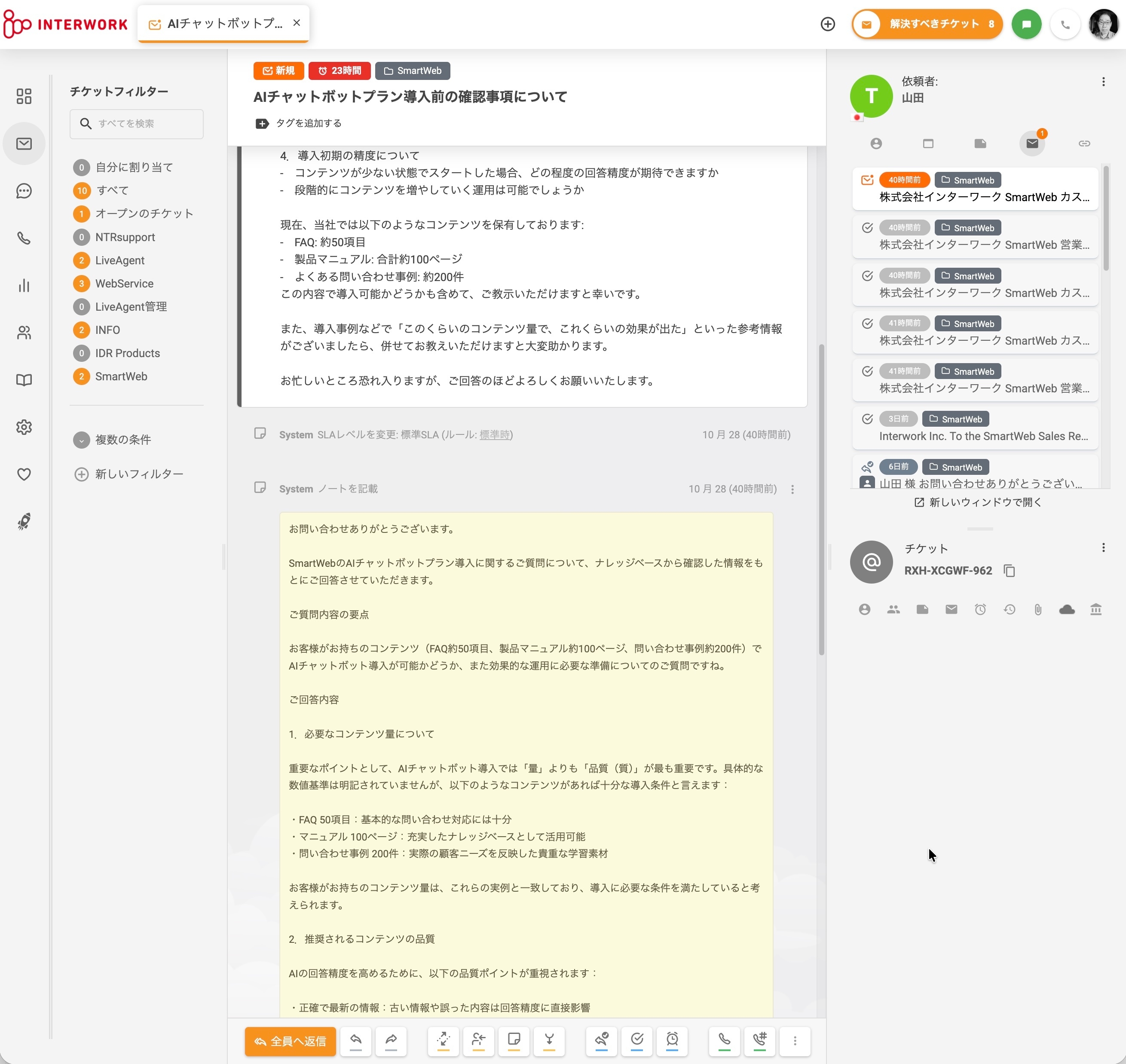Click the merge tickets icon in bottom toolbar
This screenshot has height=1064, width=1126.
tap(549, 1040)
